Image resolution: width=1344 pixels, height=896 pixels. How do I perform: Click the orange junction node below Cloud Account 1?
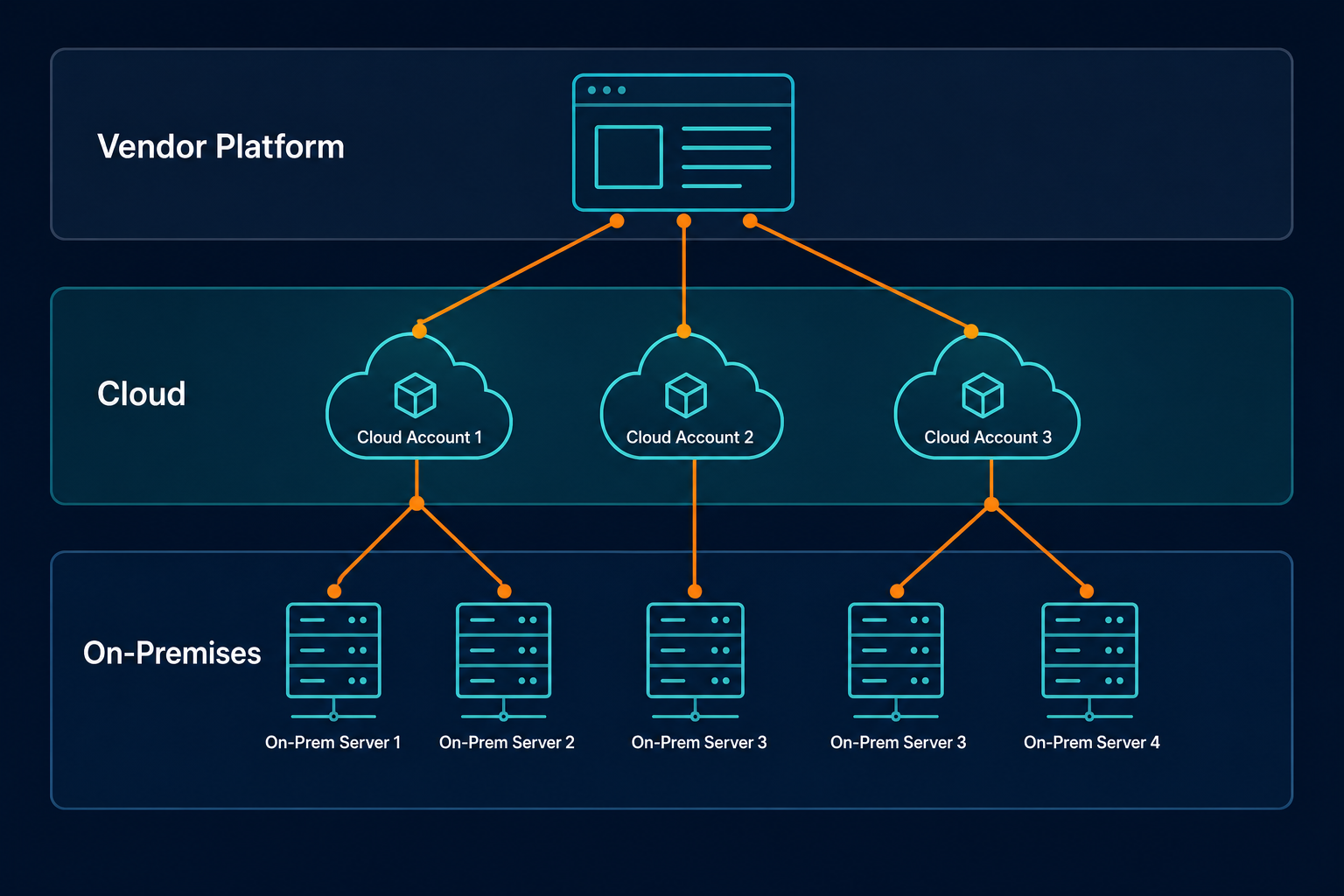point(416,503)
